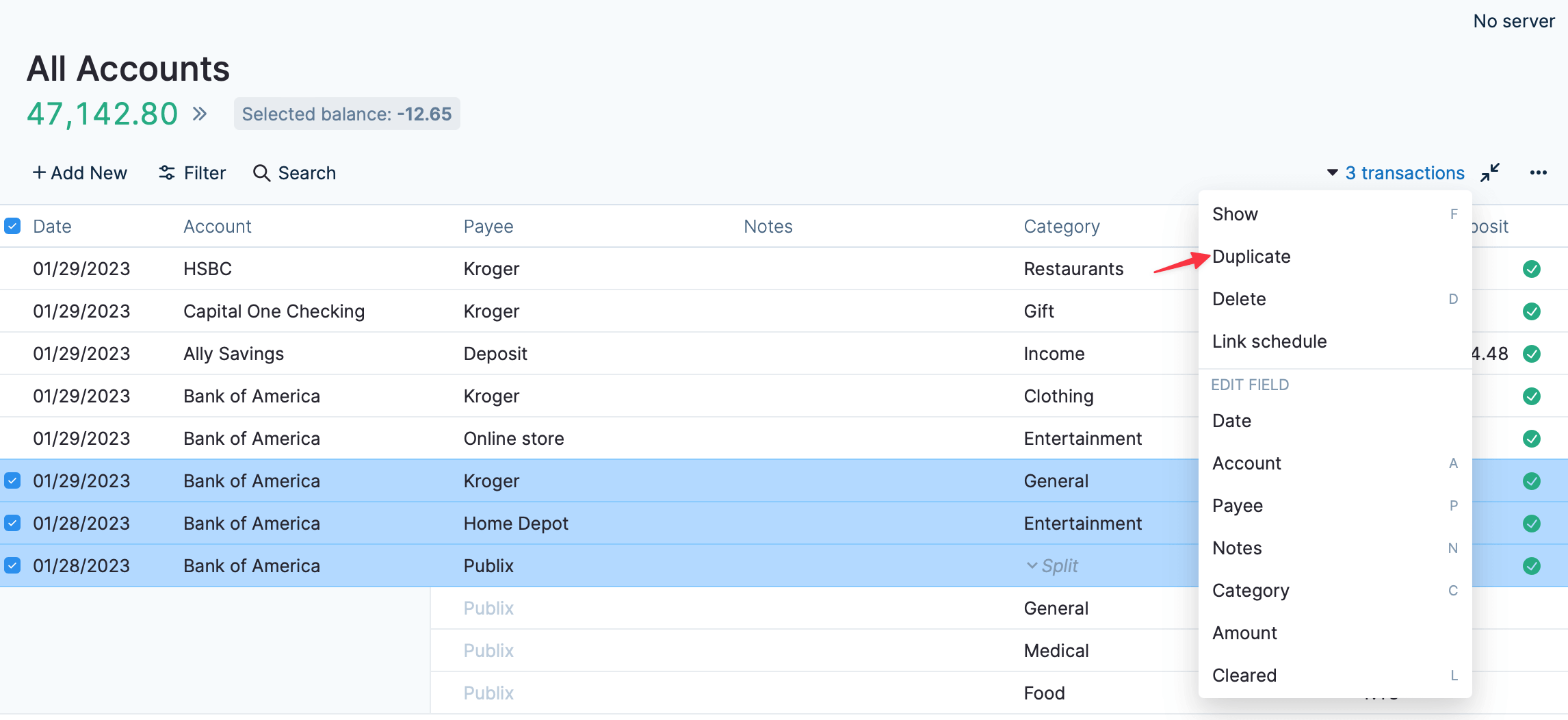
Task: Uncheck the Home Depot transaction checkbox
Action: pos(12,524)
